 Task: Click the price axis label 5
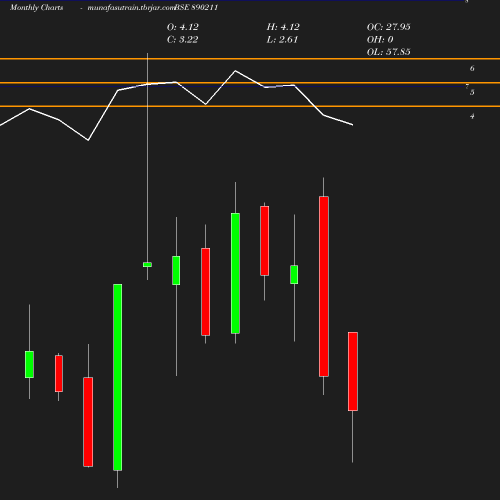(x=472, y=92)
